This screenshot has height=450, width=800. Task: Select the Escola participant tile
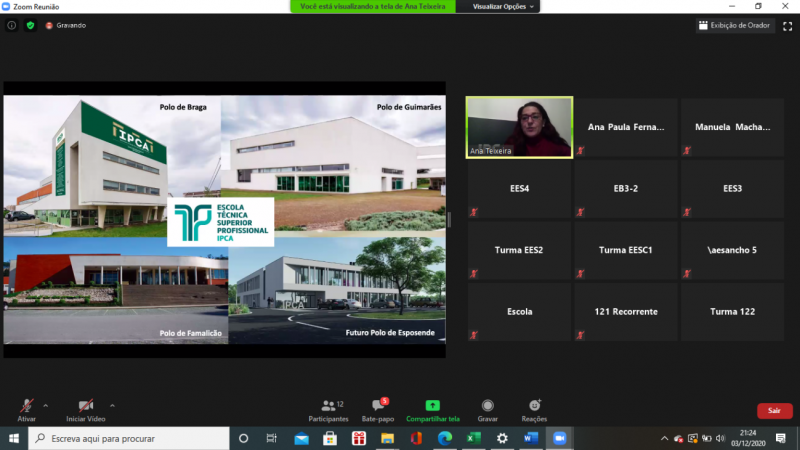(x=519, y=312)
